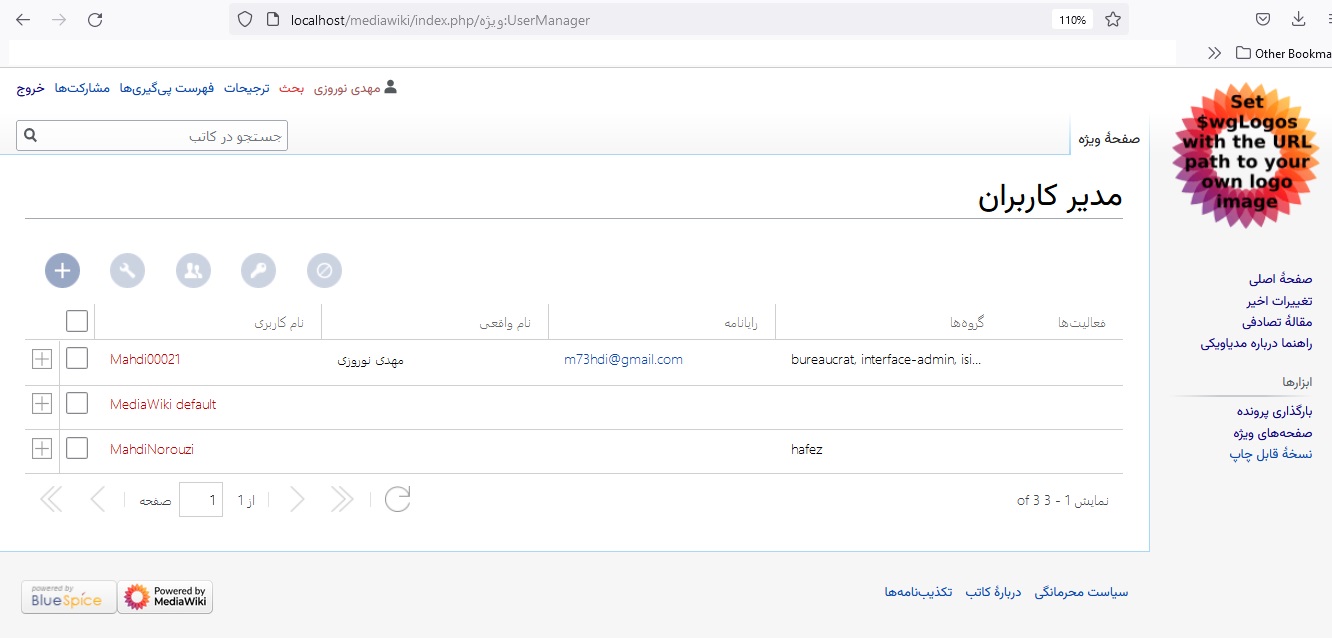Reload the page in the browser
This screenshot has width=1332, height=638.
[x=95, y=19]
